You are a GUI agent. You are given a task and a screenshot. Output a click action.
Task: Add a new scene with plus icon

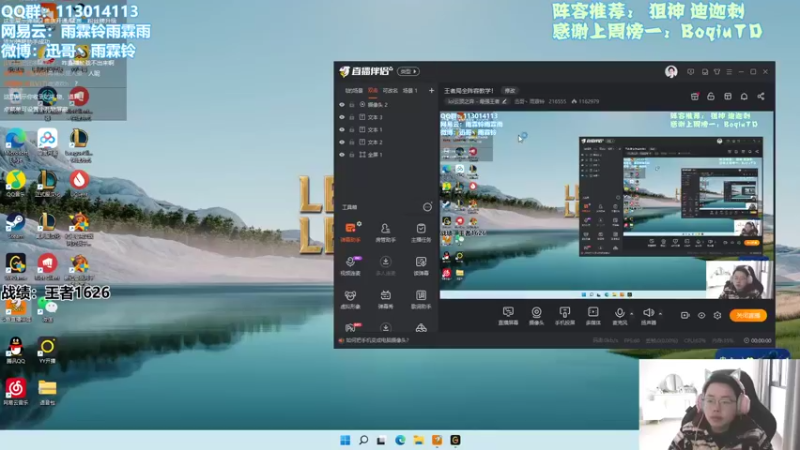[431, 90]
